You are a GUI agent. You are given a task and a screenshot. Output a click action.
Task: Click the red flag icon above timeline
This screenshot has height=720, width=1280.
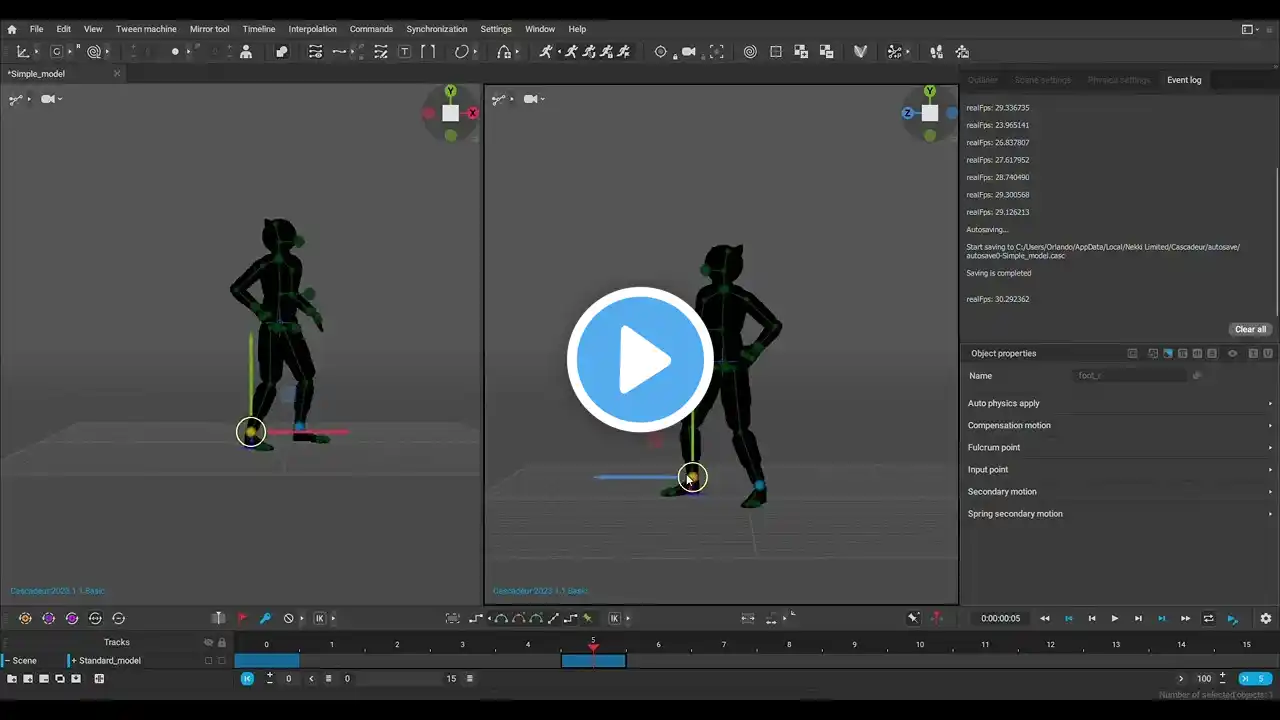point(242,618)
